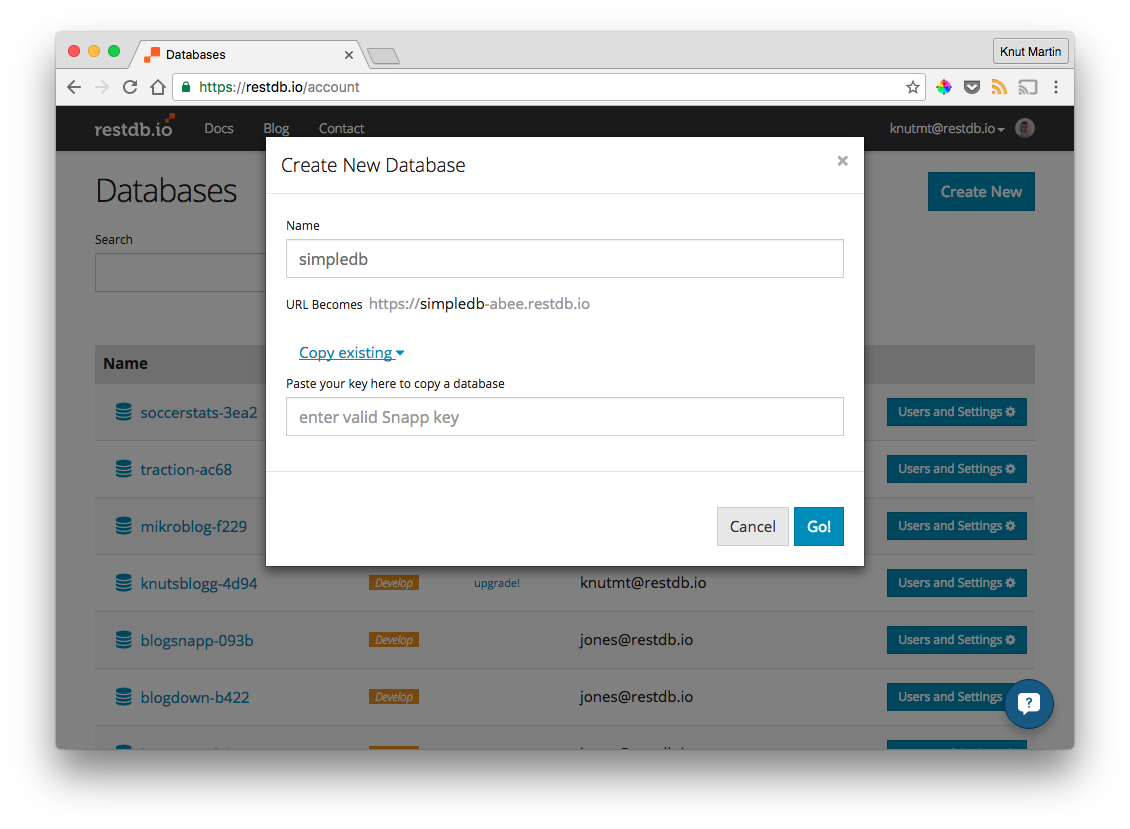The image size is (1130, 829).
Task: Open Chrome's three-dot menu
Action: click(x=1056, y=87)
